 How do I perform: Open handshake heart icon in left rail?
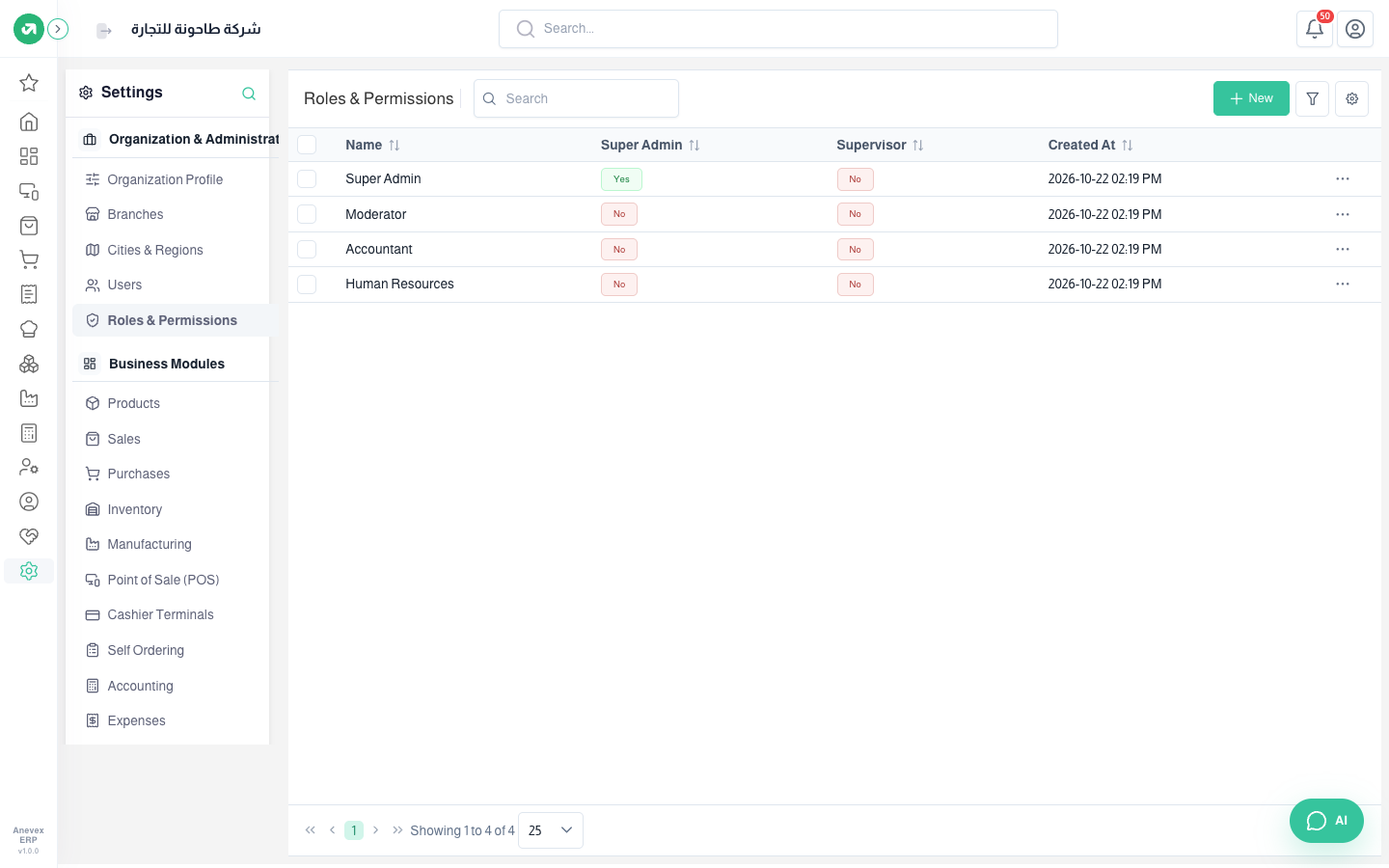coord(29,536)
